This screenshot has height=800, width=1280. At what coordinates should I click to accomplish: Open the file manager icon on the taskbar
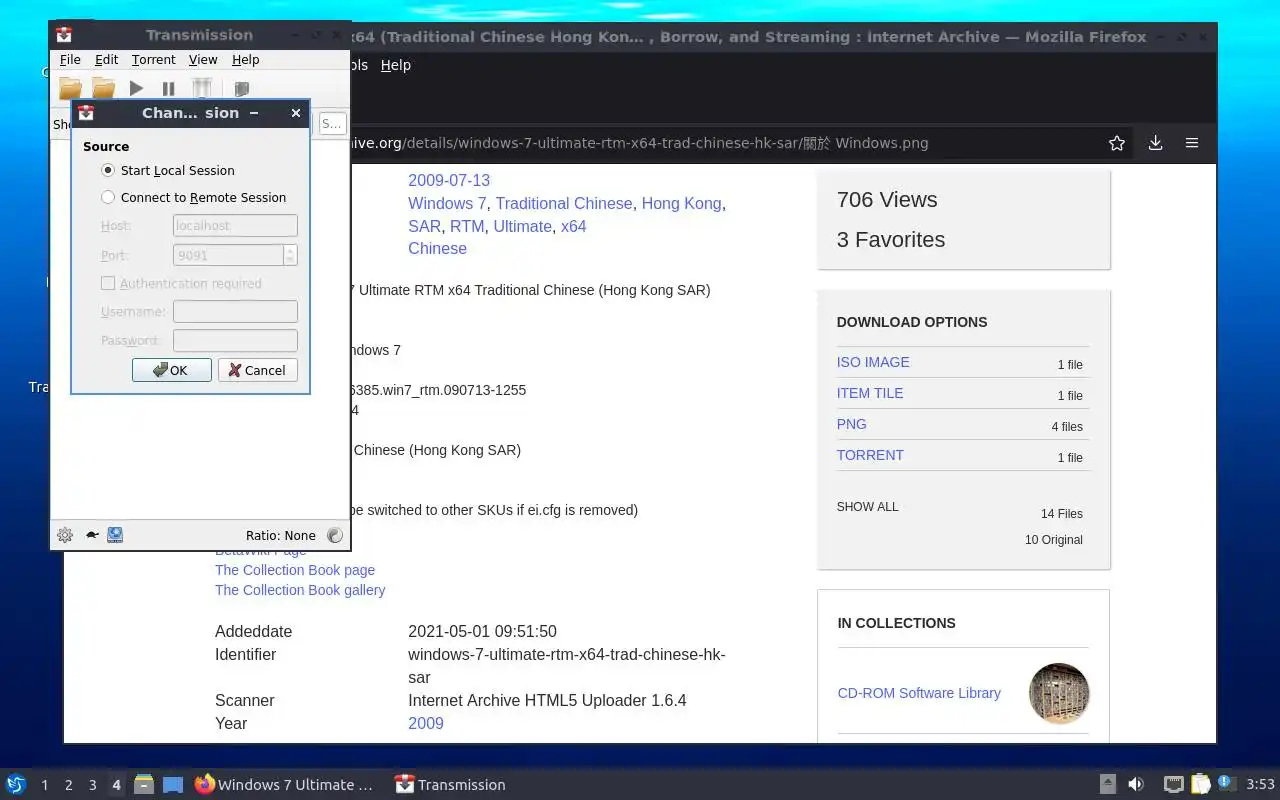pos(143,784)
